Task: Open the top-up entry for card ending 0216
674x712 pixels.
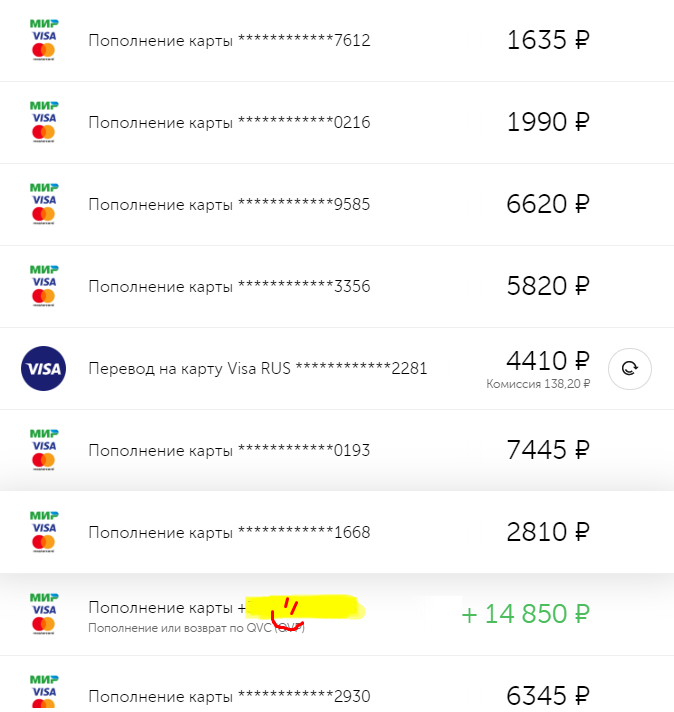Action: pyautogui.click(x=229, y=123)
